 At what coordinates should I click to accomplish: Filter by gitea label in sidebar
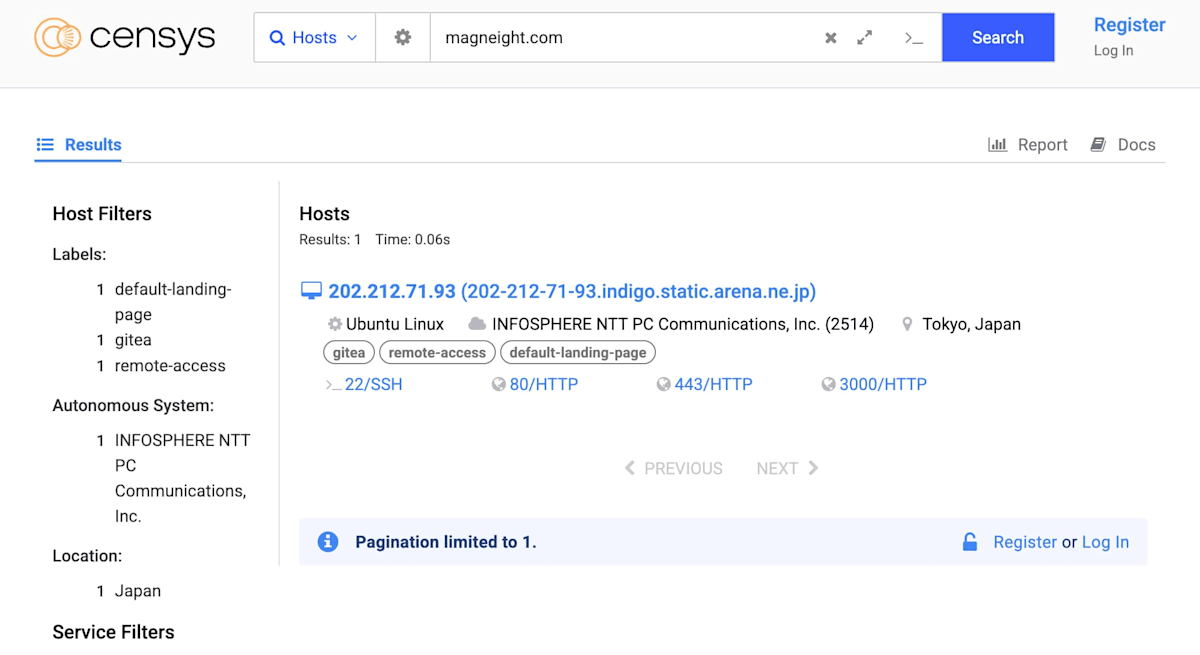click(133, 340)
